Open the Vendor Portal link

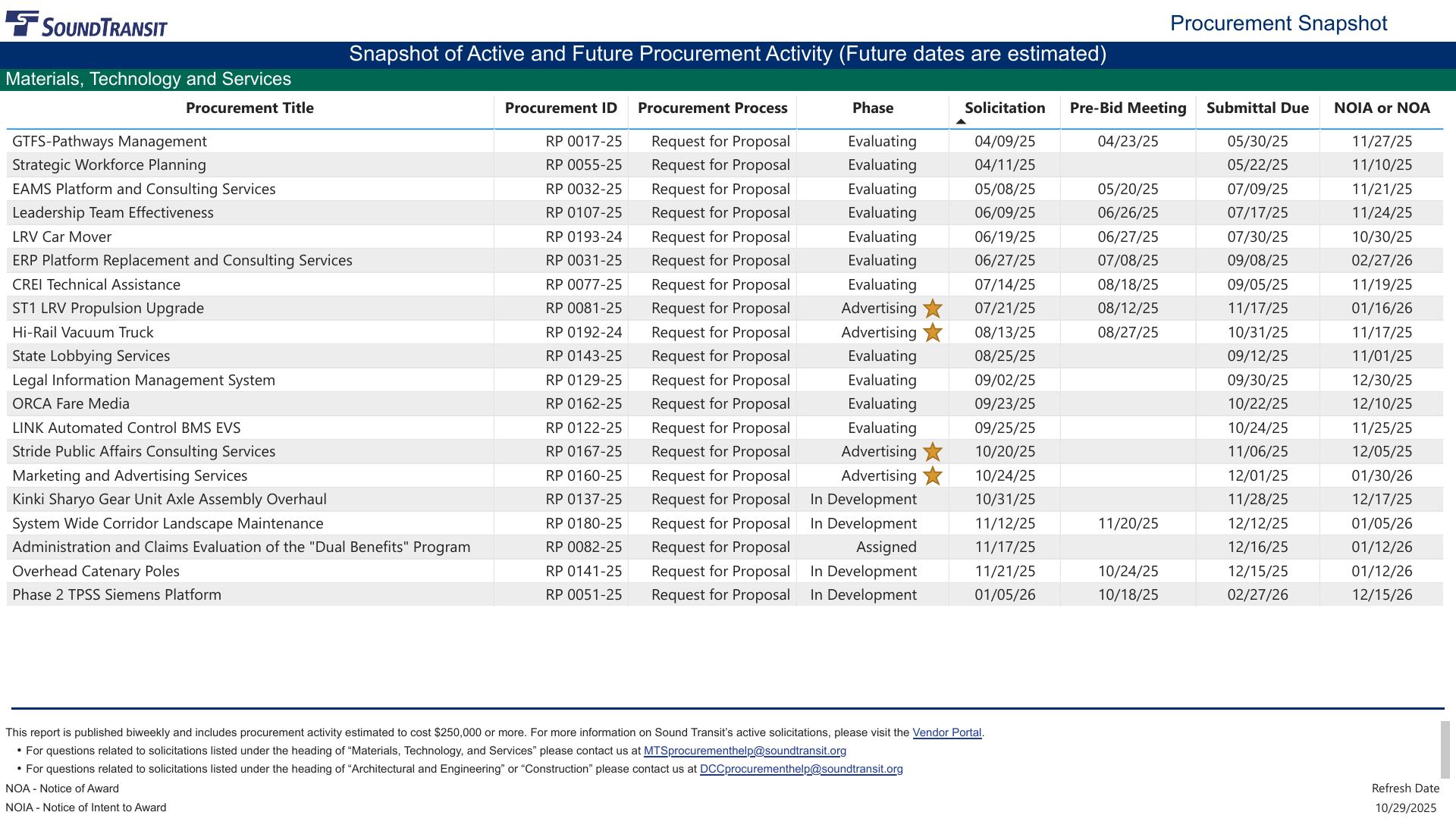(x=946, y=732)
